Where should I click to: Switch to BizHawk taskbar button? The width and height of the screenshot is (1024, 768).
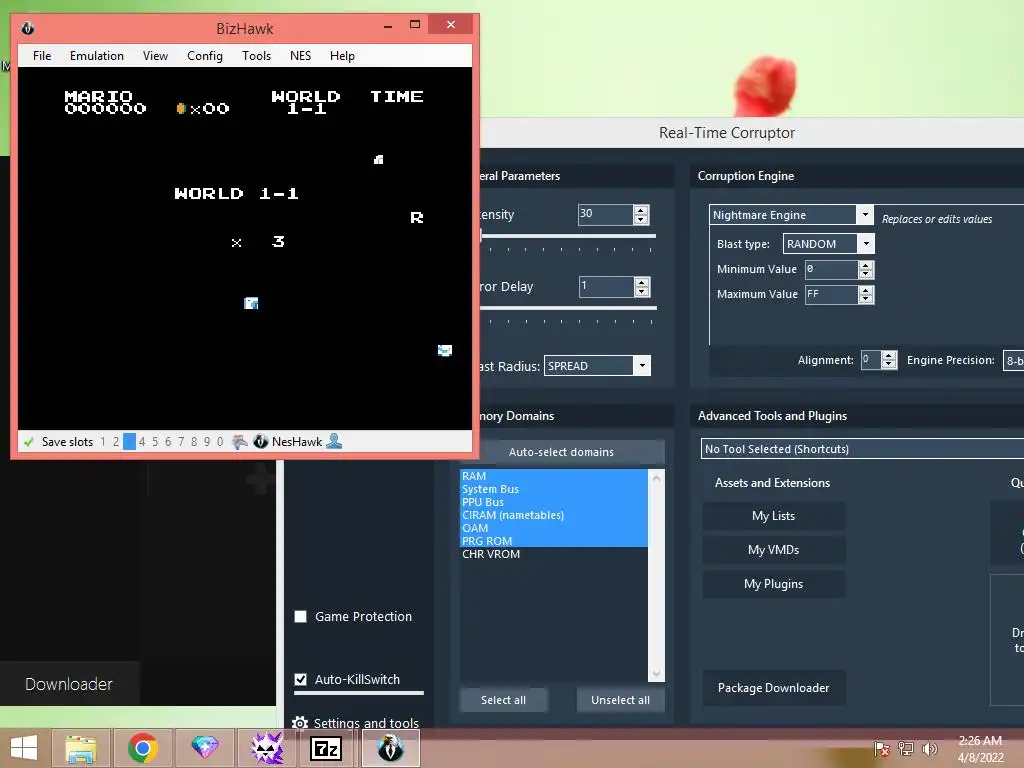391,748
